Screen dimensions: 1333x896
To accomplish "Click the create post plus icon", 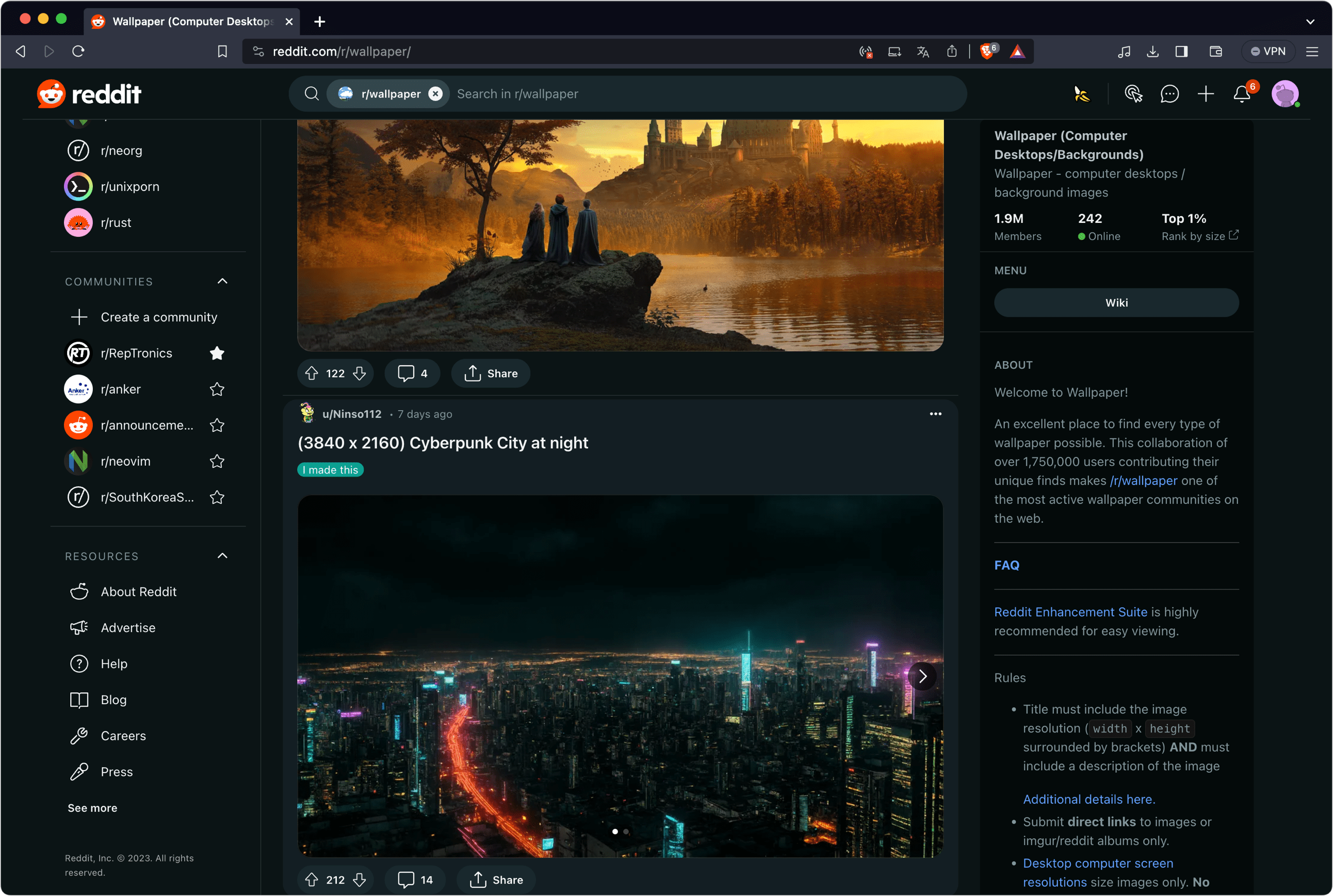I will (1206, 94).
